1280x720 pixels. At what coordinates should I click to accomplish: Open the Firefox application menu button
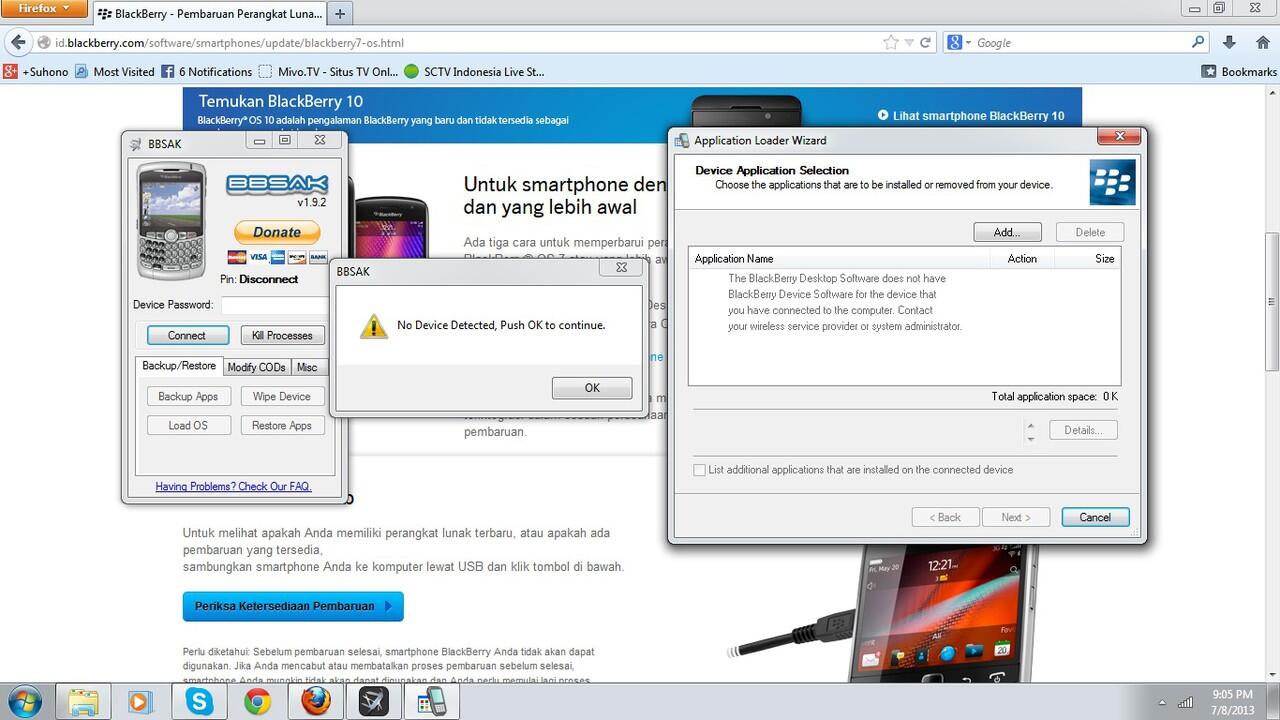click(45, 9)
